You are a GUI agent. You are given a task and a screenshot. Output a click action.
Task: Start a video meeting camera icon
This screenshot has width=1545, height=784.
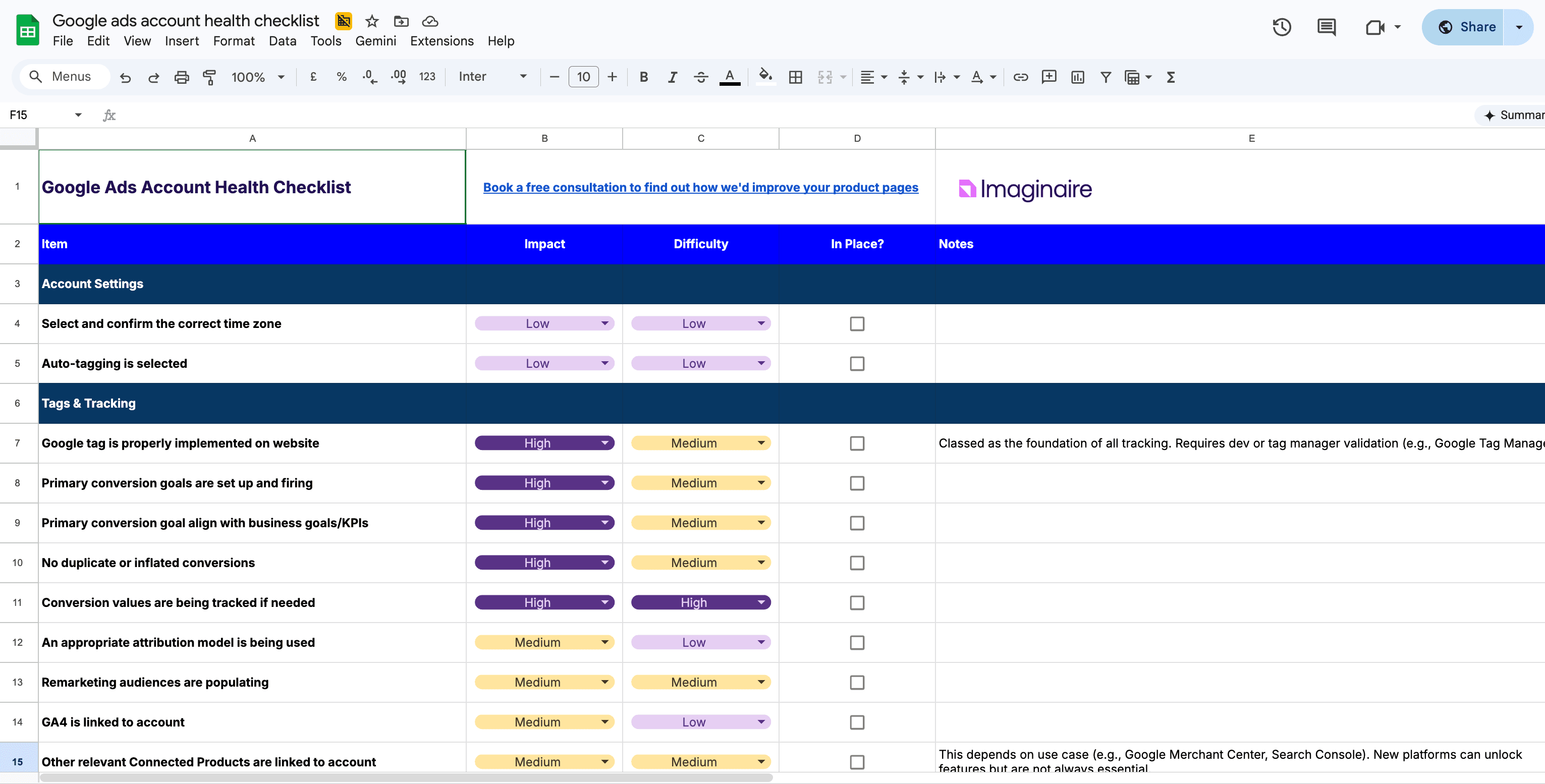[1374, 27]
